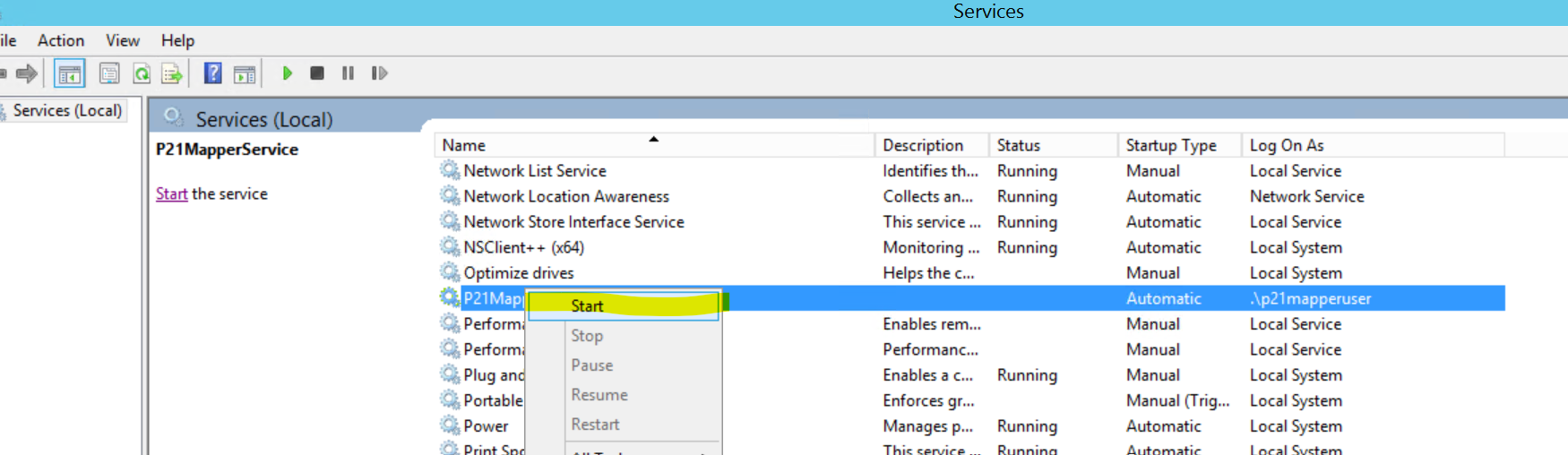1568x455 pixels.
Task: Open the View menu
Action: click(122, 40)
